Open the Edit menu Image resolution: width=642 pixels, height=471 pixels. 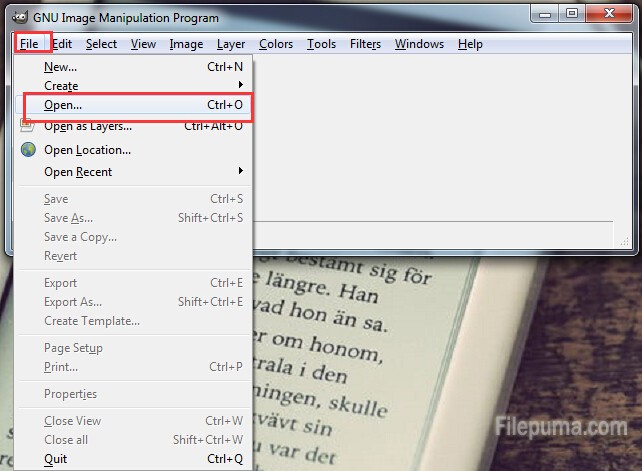pyautogui.click(x=62, y=44)
